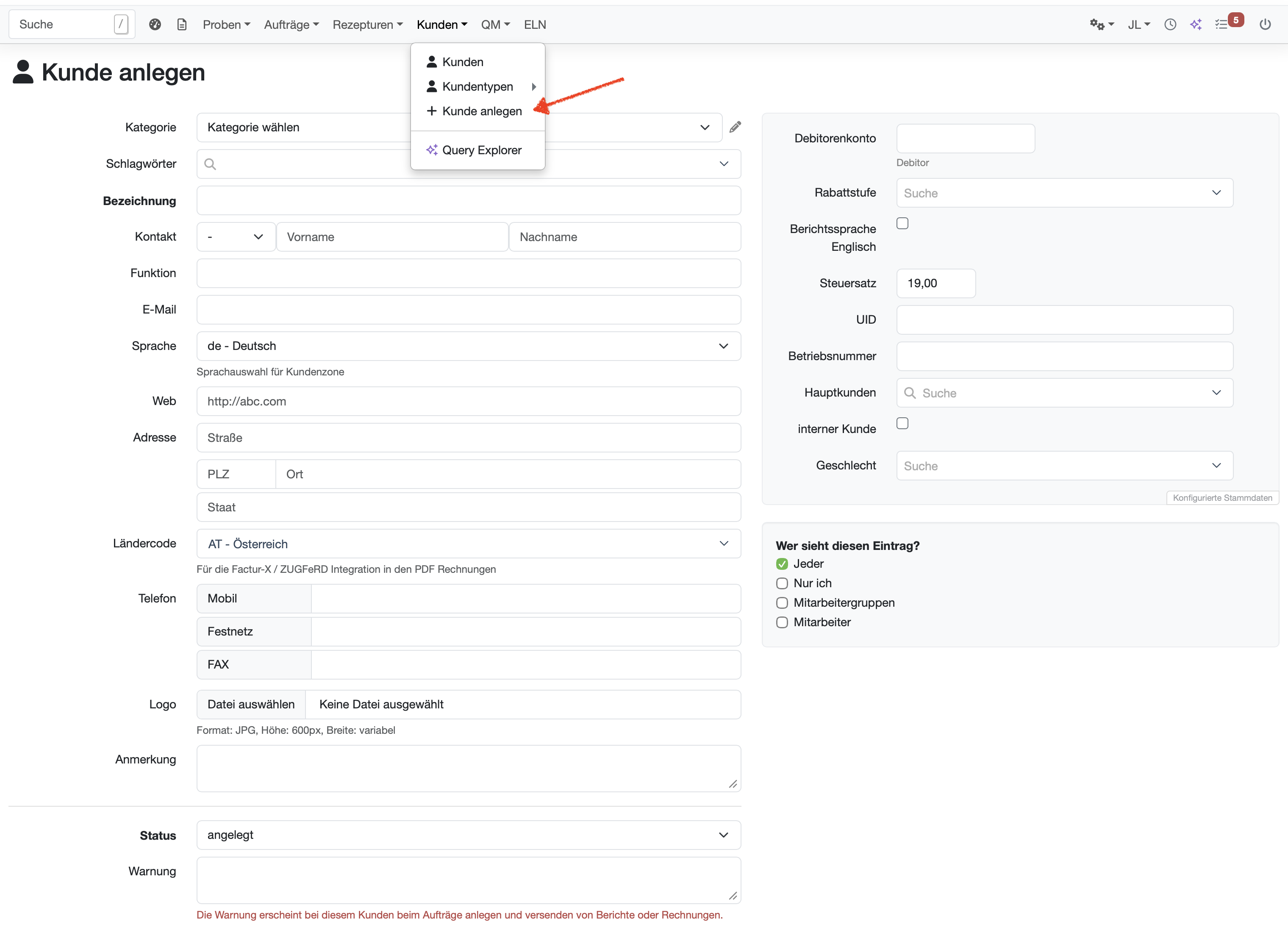Click the Festnetz phone number field
1288x927 pixels.
click(x=526, y=632)
